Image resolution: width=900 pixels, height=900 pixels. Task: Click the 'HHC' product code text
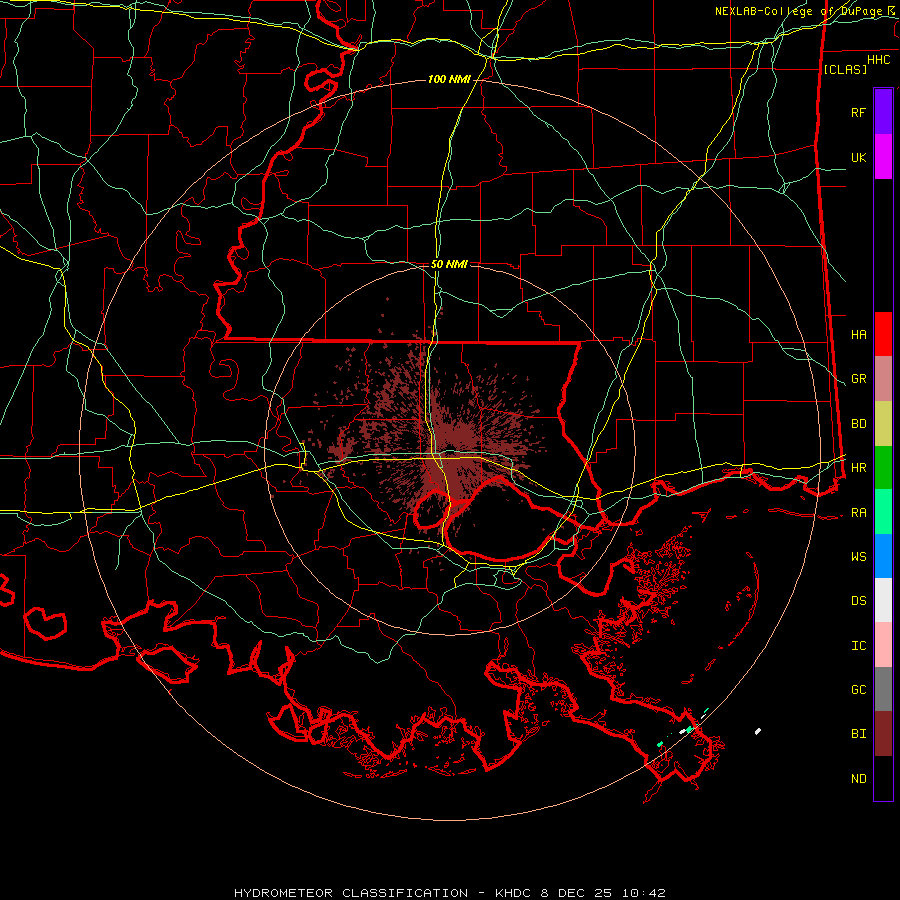coord(879,60)
